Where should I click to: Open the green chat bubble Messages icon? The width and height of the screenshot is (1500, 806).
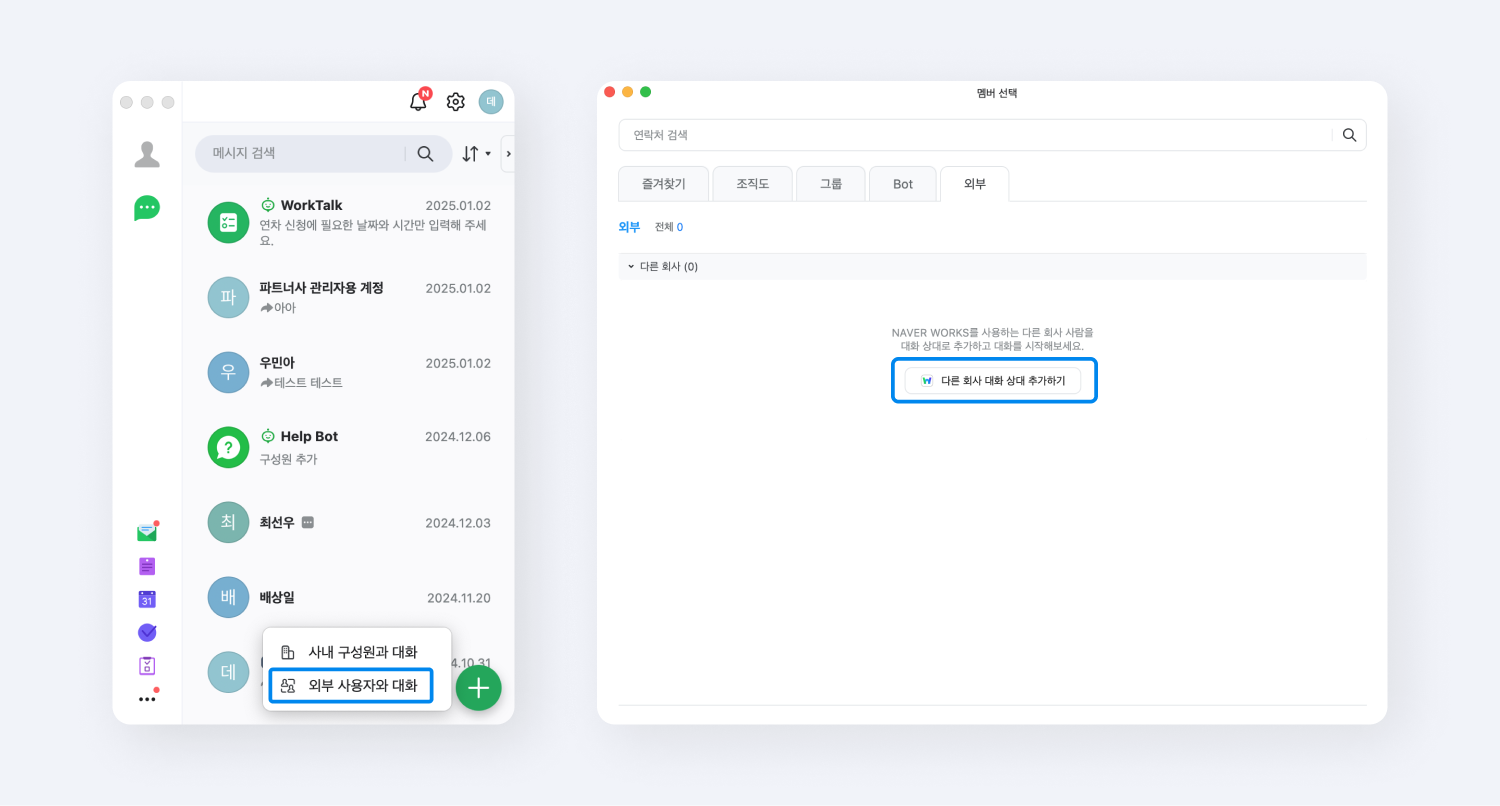click(147, 207)
